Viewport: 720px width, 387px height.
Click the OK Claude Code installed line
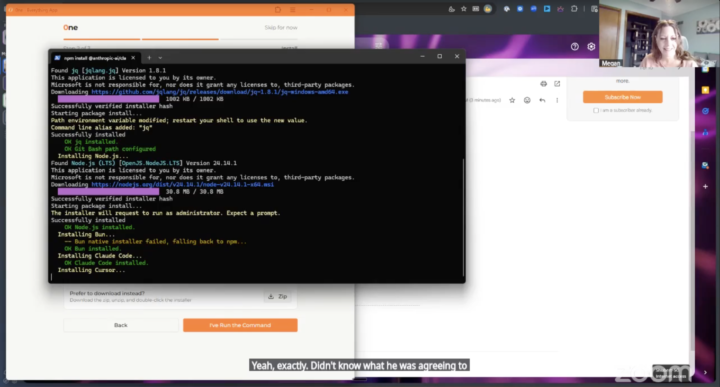coord(106,263)
